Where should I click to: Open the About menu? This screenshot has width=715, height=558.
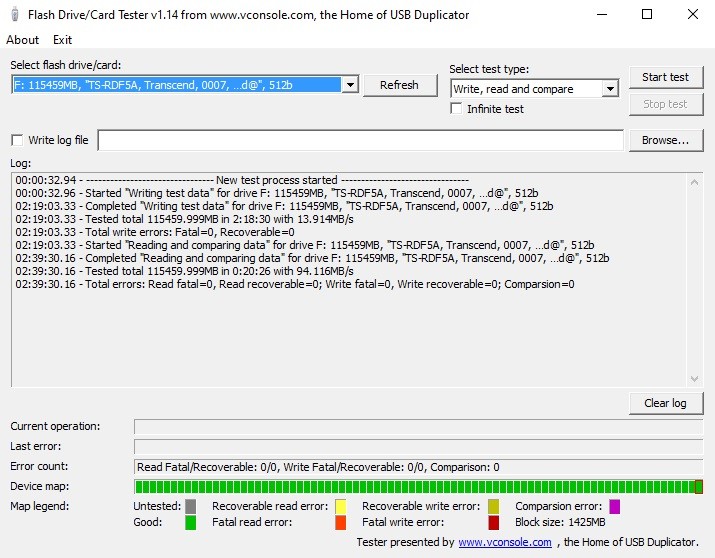(22, 40)
